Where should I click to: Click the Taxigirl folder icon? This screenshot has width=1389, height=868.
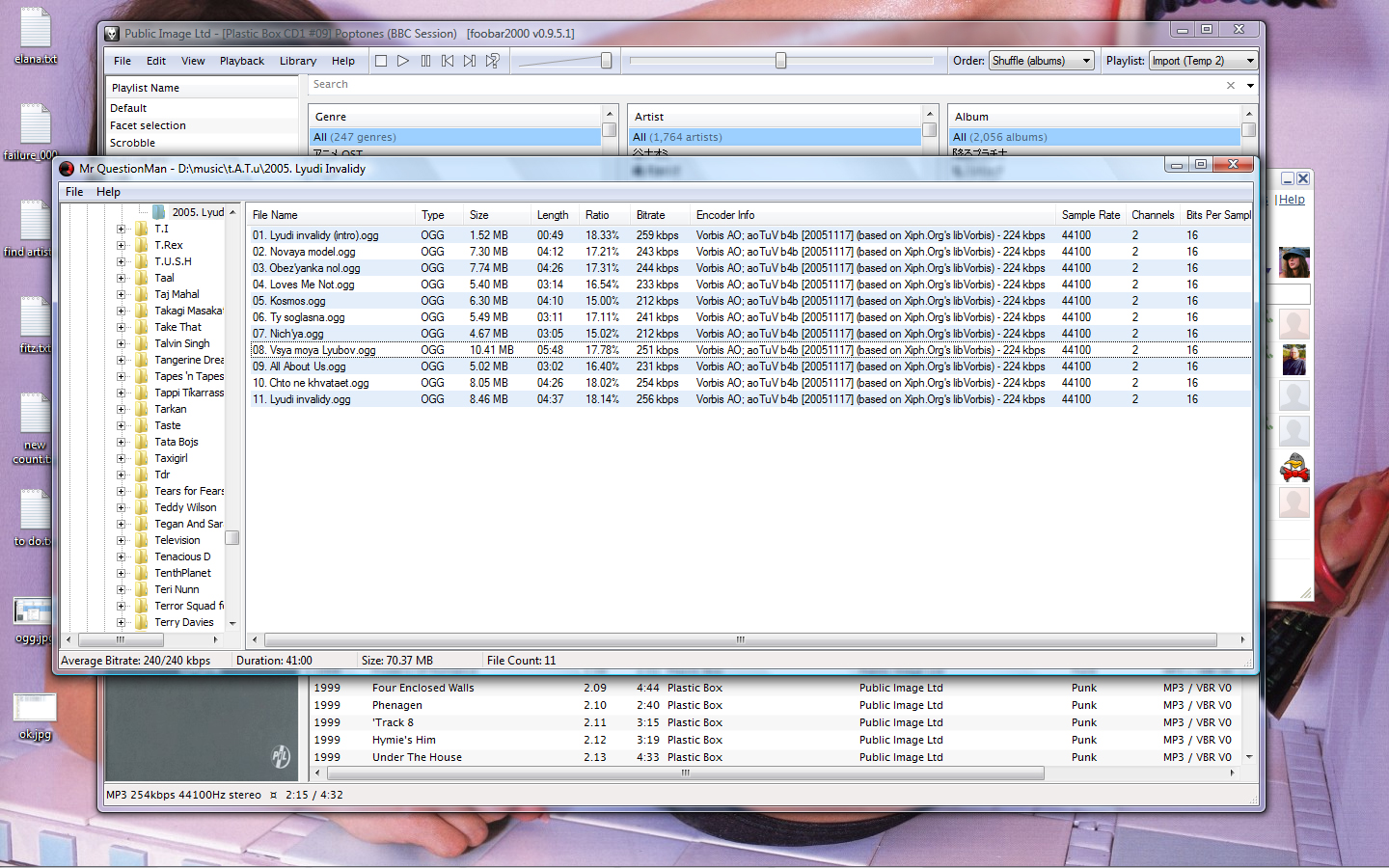[142, 458]
